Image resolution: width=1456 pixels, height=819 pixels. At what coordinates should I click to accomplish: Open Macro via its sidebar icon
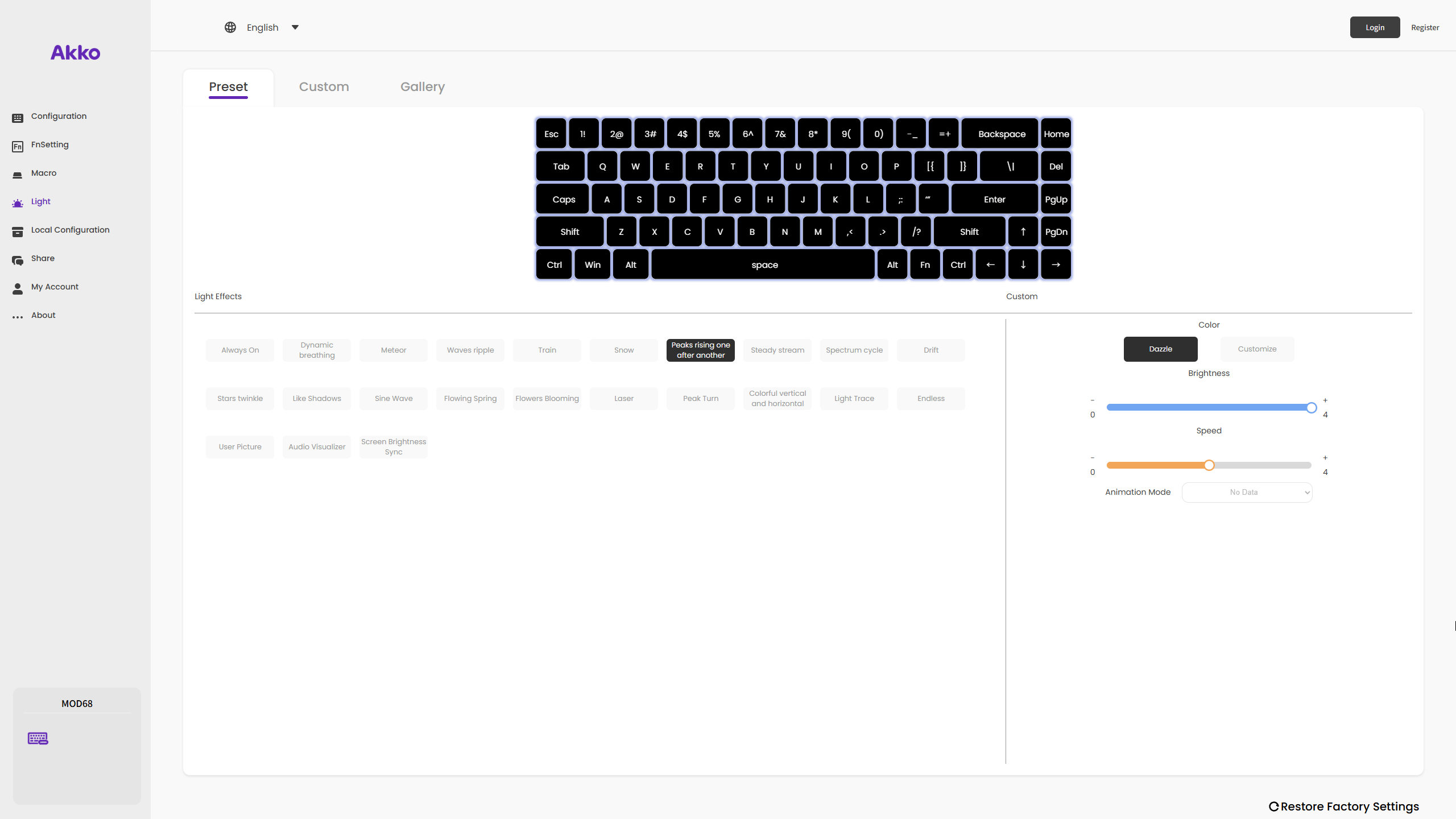point(18,175)
